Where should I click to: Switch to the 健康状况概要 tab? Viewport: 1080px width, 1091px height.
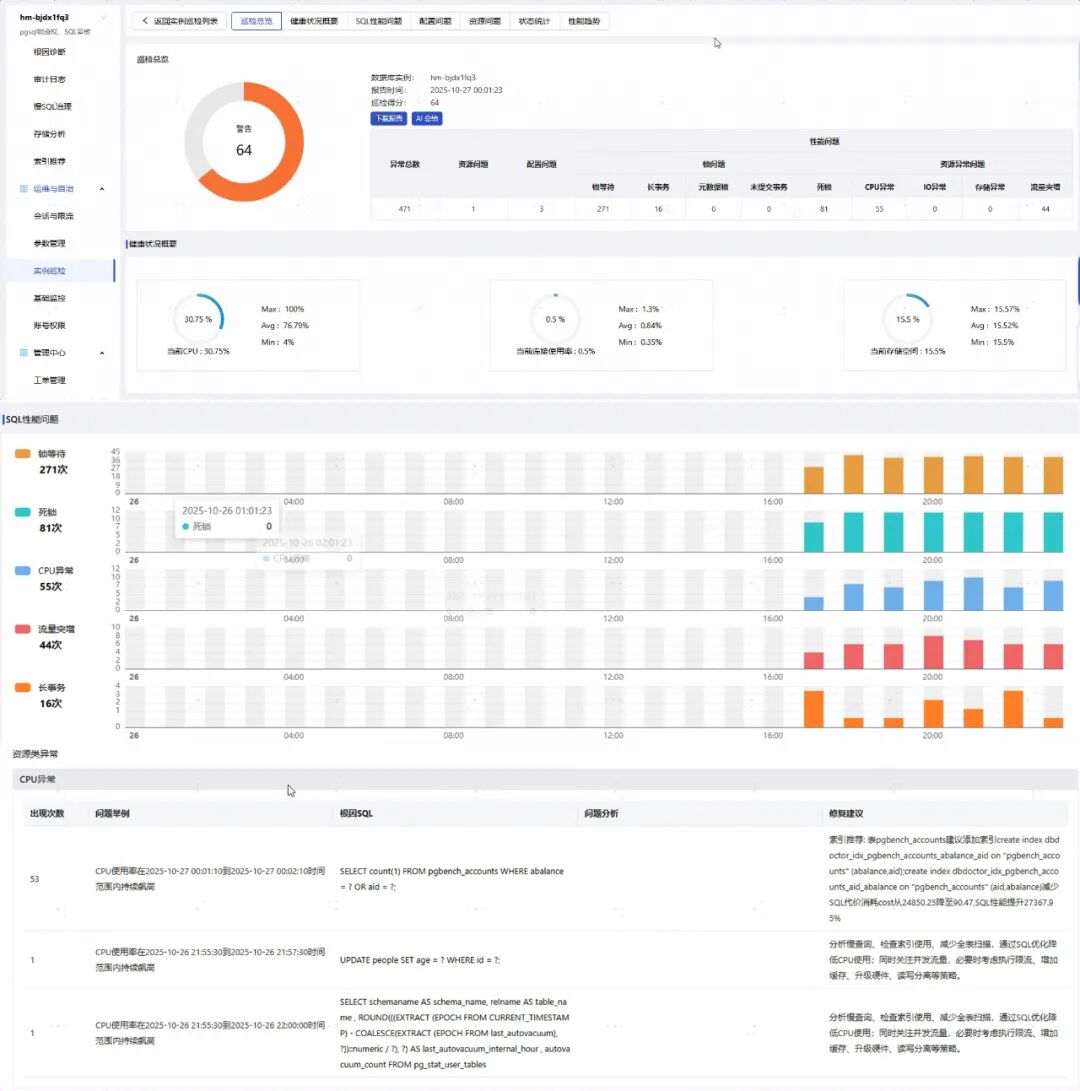(x=314, y=21)
